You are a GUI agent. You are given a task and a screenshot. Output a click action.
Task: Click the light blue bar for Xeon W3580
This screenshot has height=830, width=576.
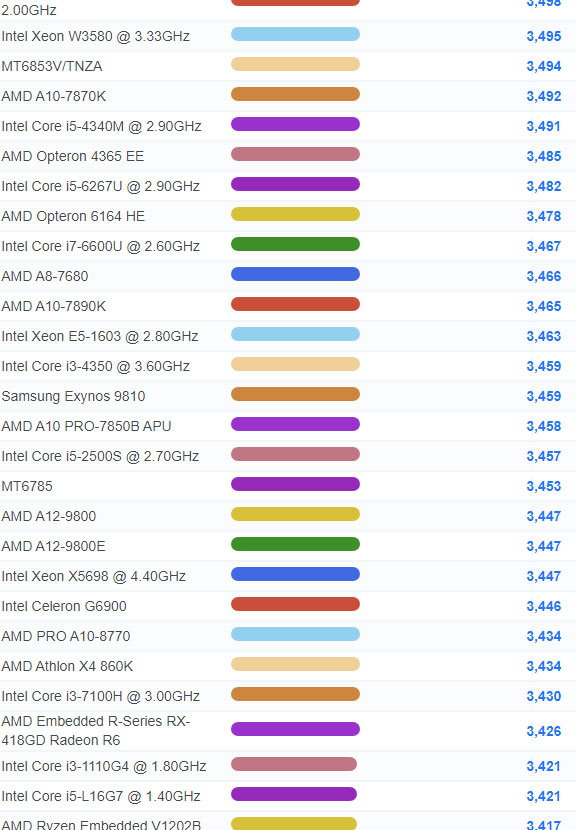tap(295, 34)
